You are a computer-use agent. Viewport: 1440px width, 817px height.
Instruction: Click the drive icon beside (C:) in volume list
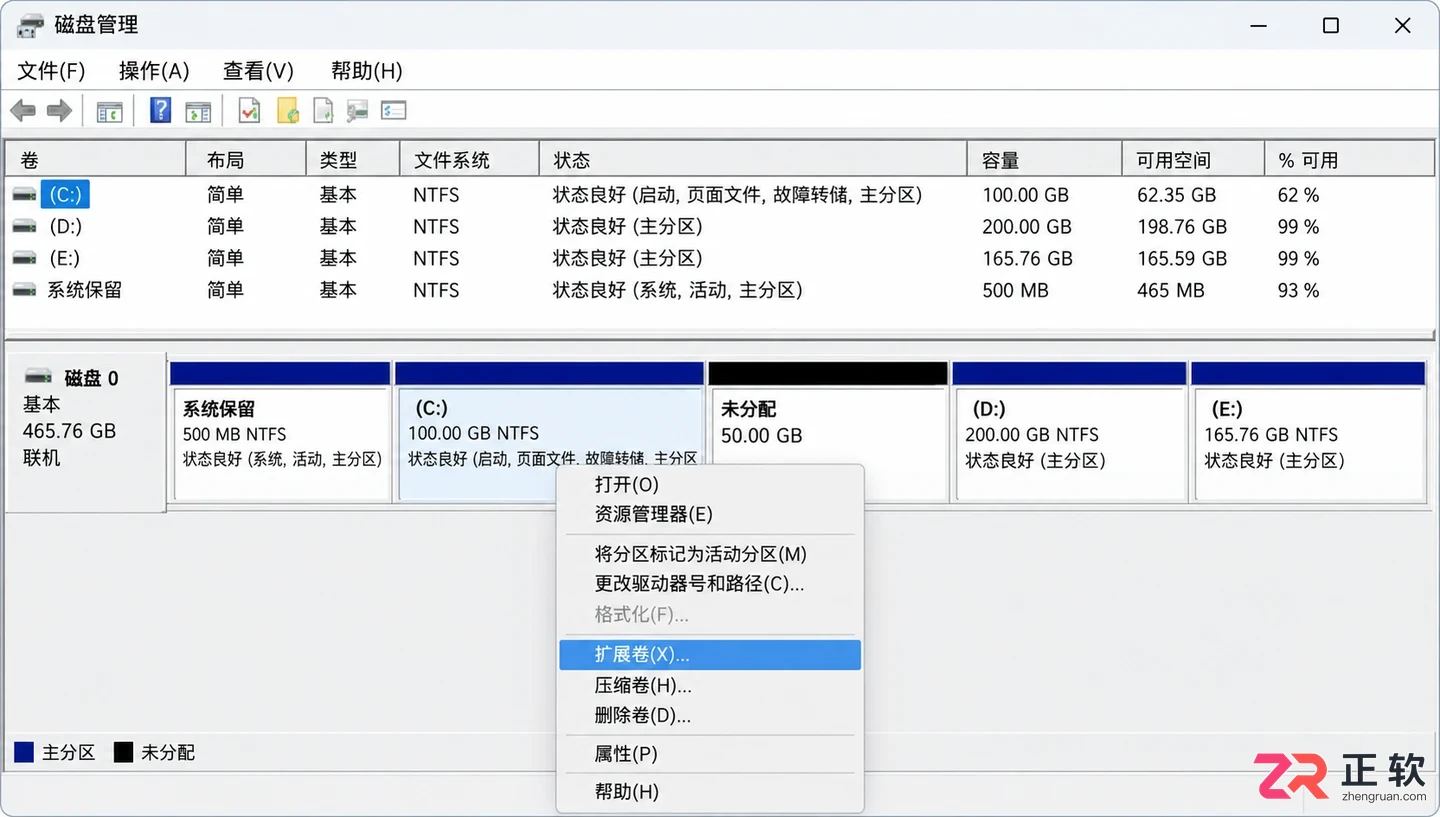25,194
